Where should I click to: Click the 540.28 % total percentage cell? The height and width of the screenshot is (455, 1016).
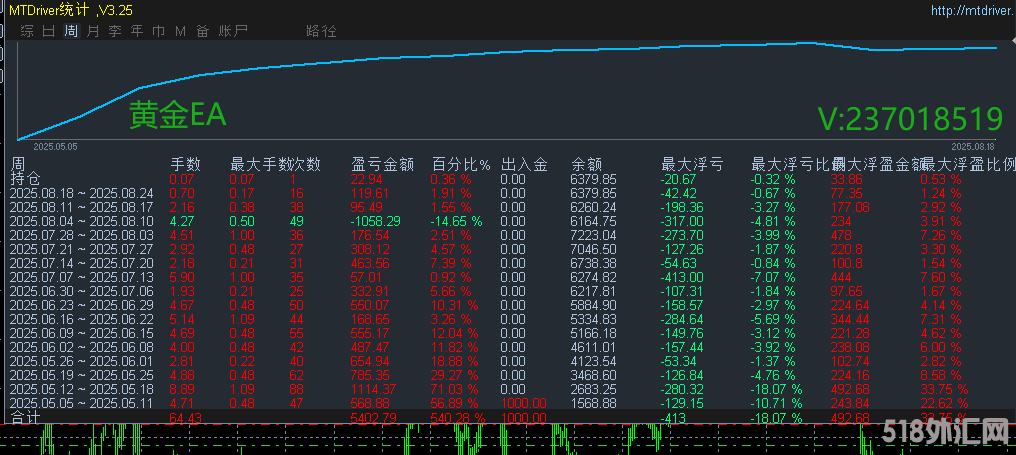[458, 418]
